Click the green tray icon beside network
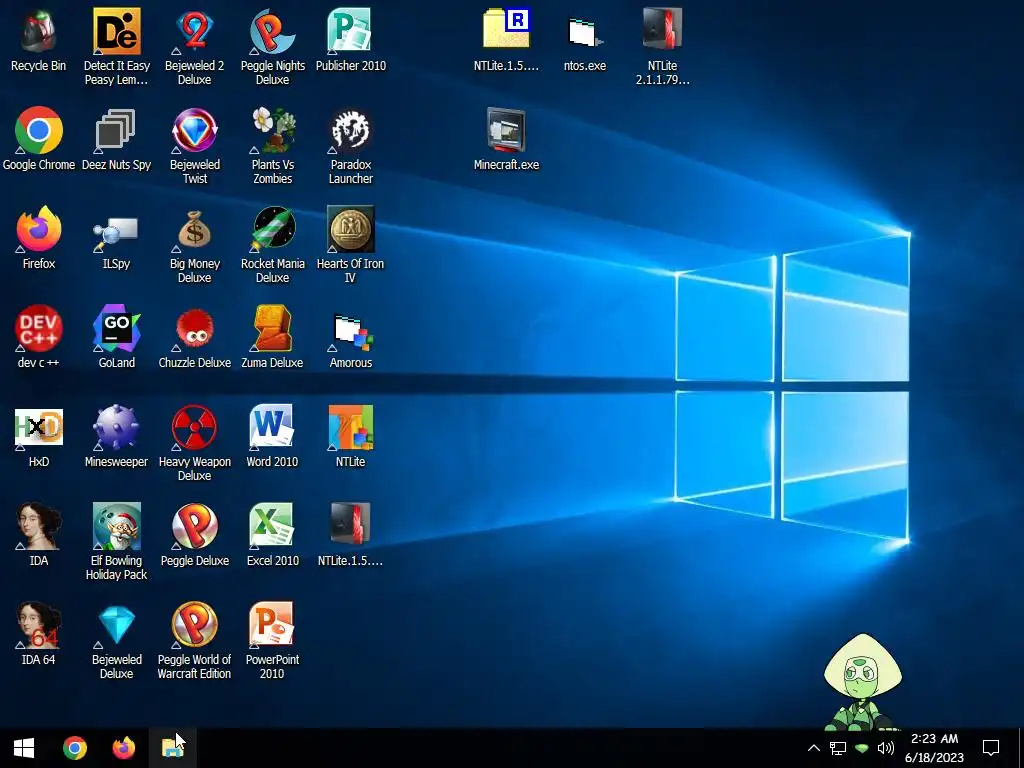Image resolution: width=1024 pixels, height=768 pixels. point(862,748)
